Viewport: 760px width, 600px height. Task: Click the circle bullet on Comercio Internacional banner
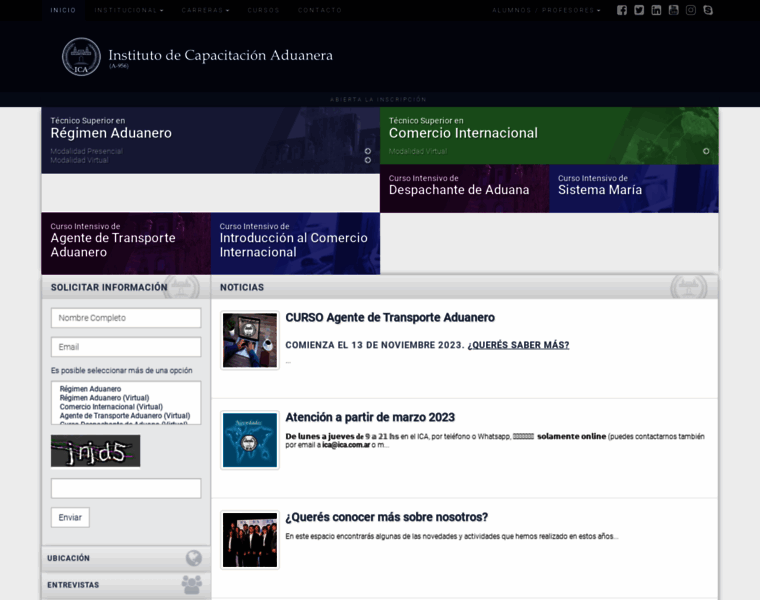706,151
